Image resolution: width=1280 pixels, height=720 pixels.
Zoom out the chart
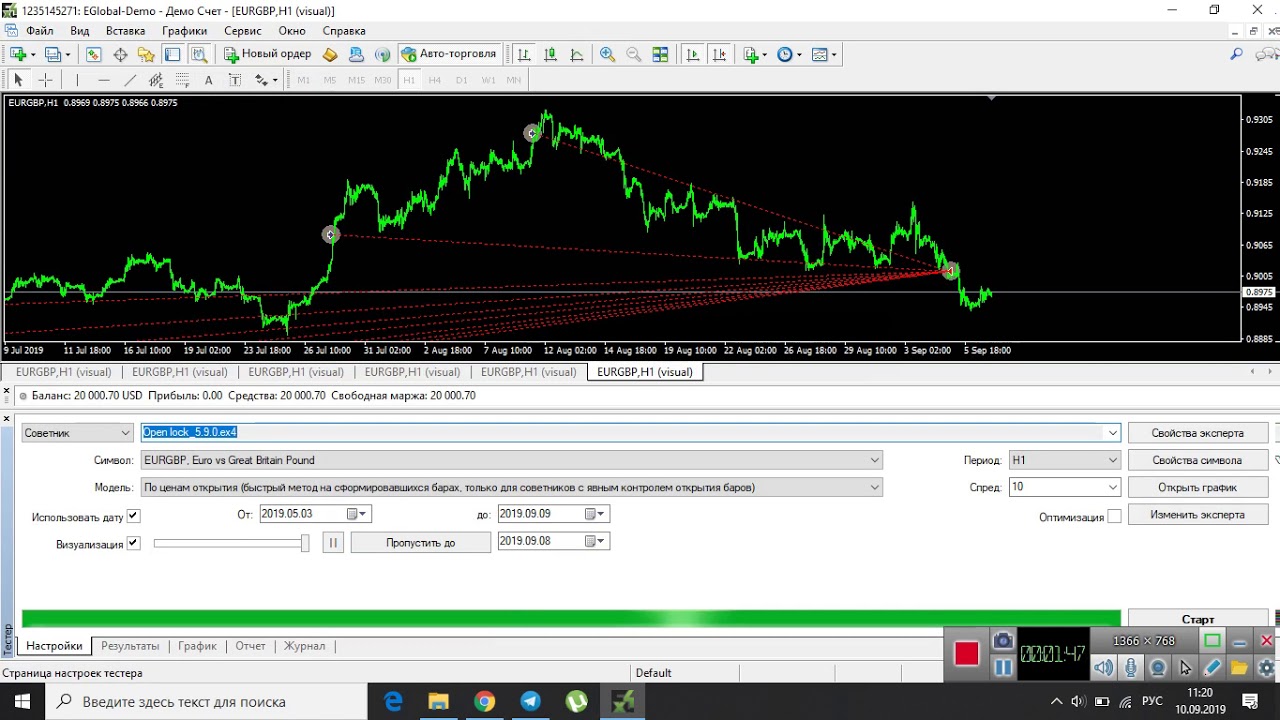click(633, 55)
